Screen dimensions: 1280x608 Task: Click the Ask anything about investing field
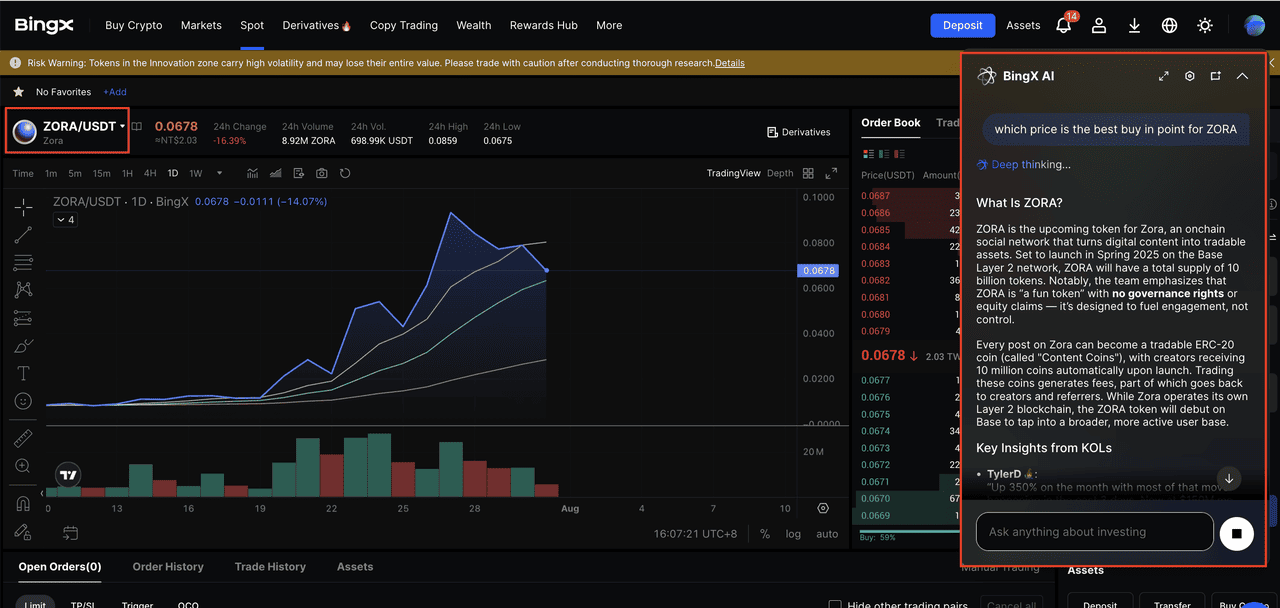(x=1095, y=532)
